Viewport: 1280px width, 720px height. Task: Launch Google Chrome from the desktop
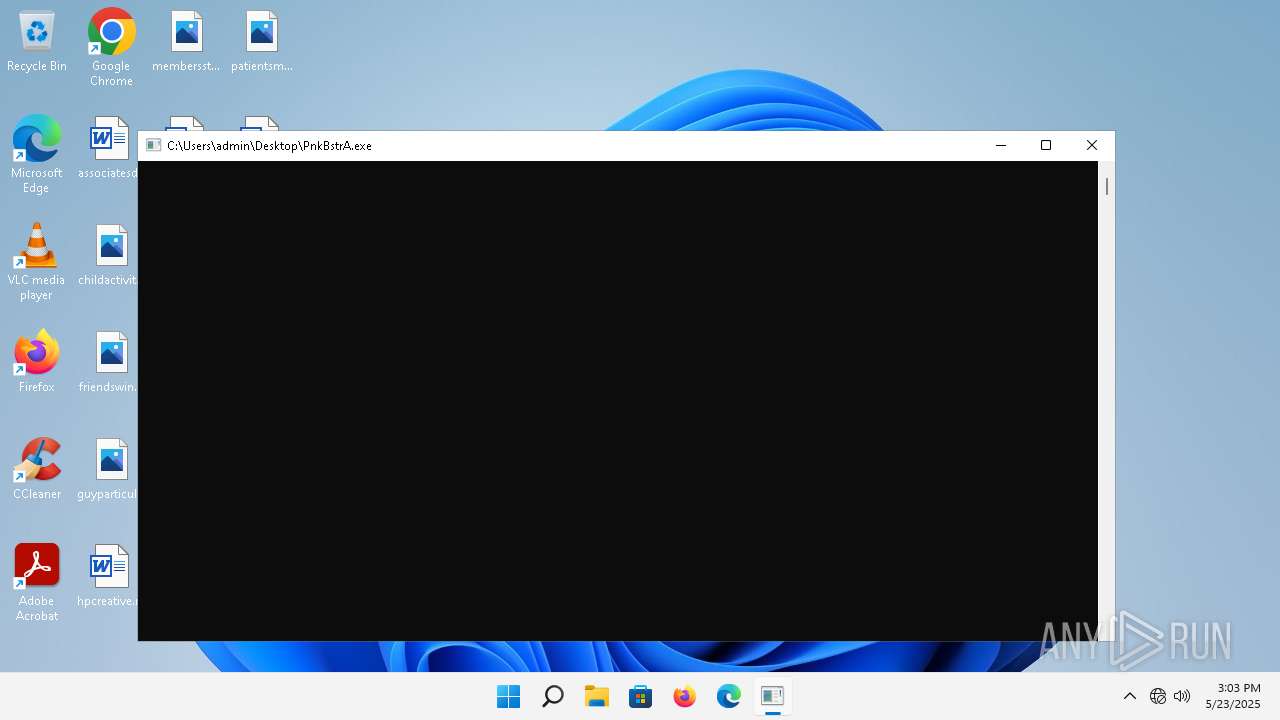111,47
